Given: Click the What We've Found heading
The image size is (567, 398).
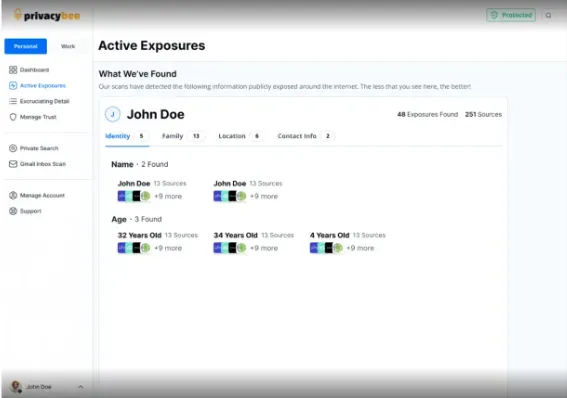Looking at the screenshot, I should coord(138,74).
